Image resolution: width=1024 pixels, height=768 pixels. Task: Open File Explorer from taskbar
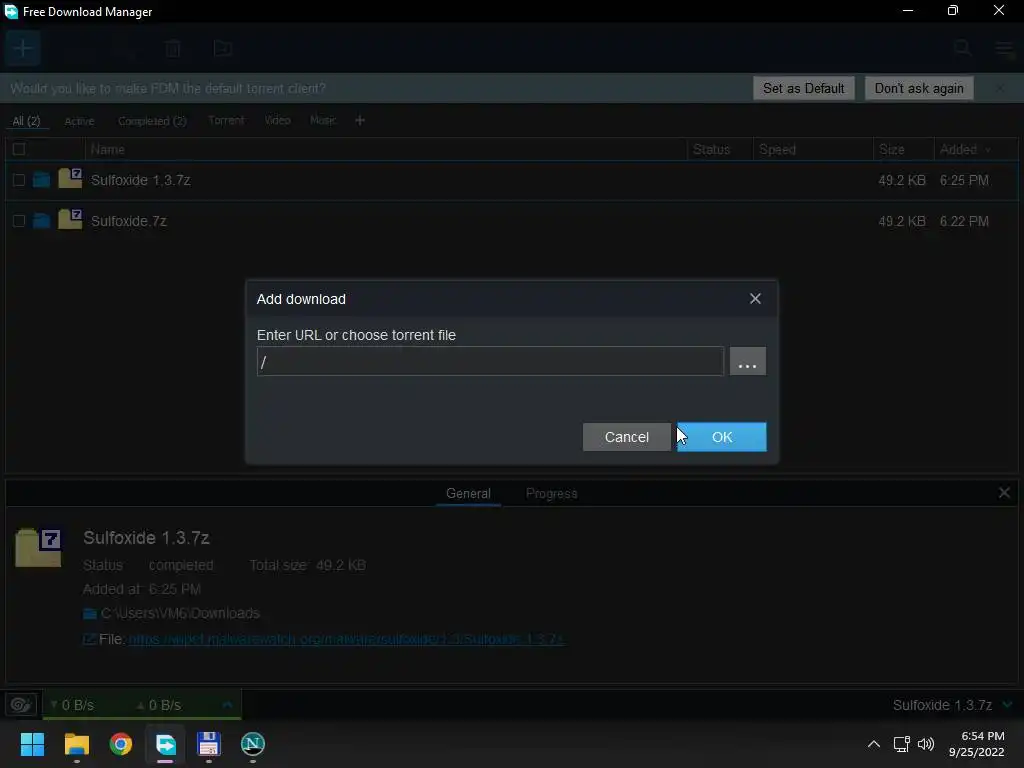pyautogui.click(x=76, y=744)
